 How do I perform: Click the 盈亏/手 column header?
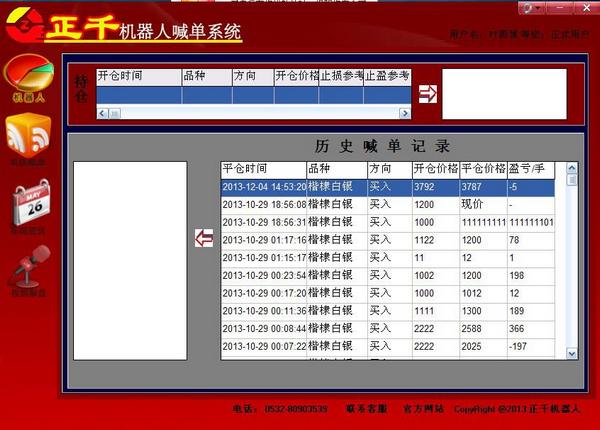coord(531,170)
